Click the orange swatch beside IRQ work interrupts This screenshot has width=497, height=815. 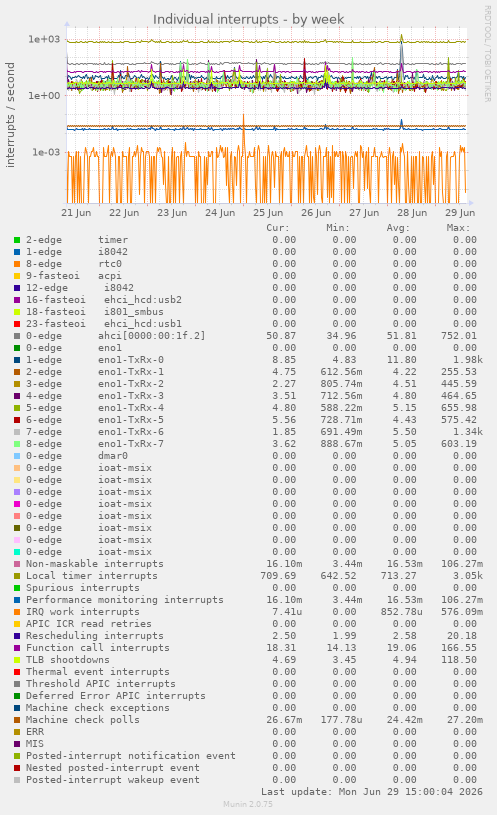point(17,612)
